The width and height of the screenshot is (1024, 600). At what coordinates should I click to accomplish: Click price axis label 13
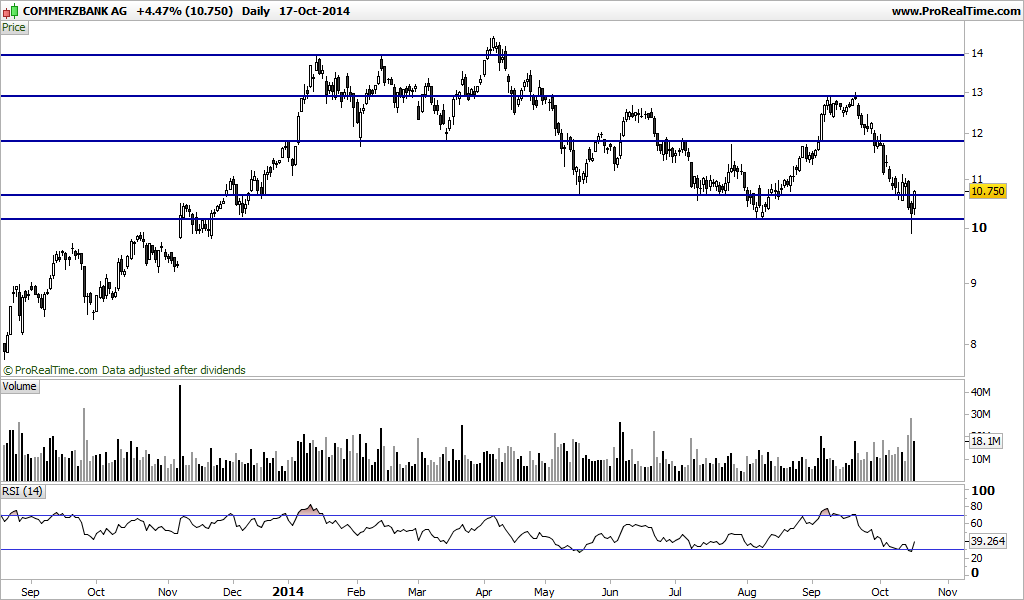pos(978,93)
